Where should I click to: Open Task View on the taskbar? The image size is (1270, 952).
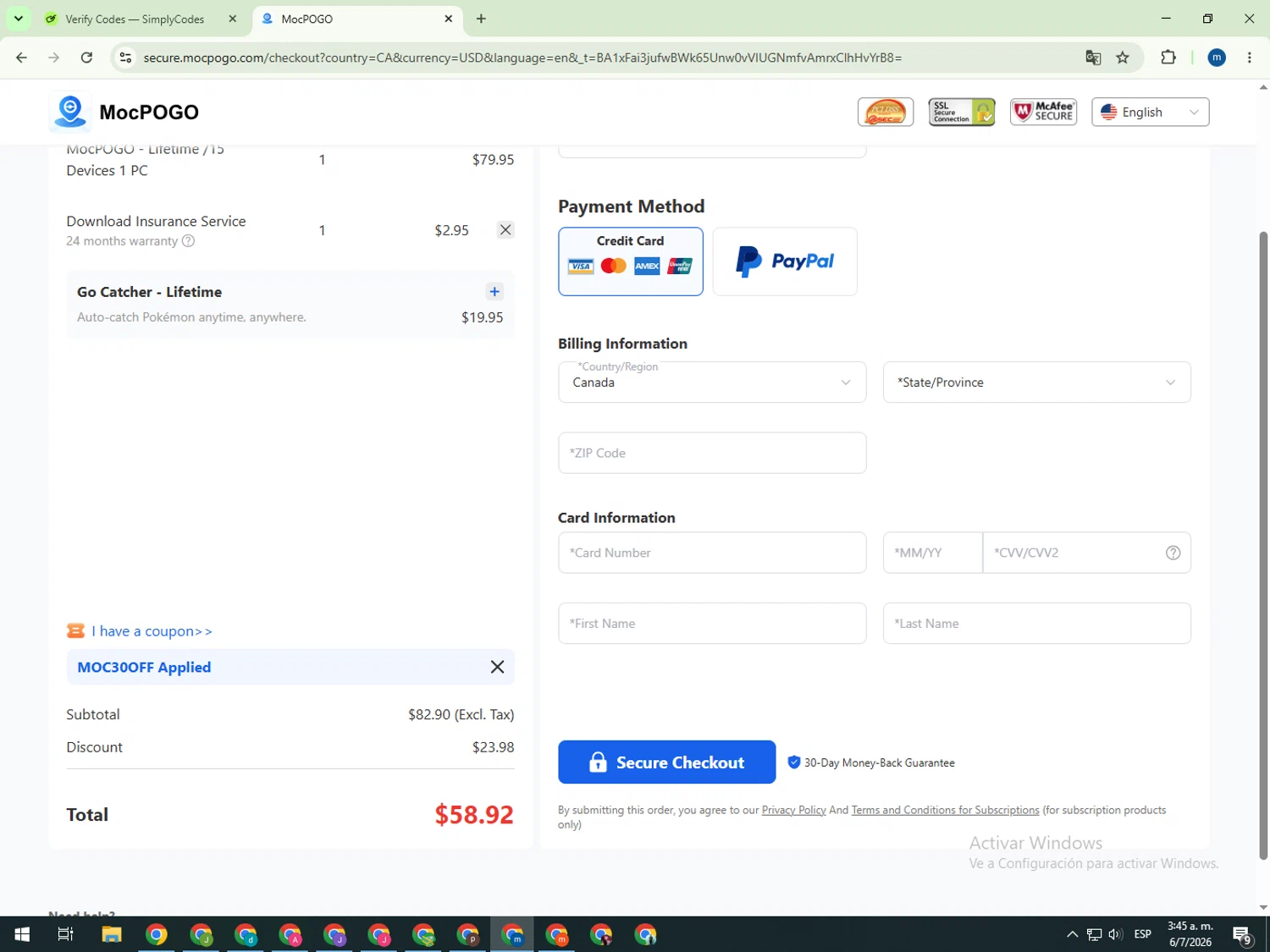point(65,934)
